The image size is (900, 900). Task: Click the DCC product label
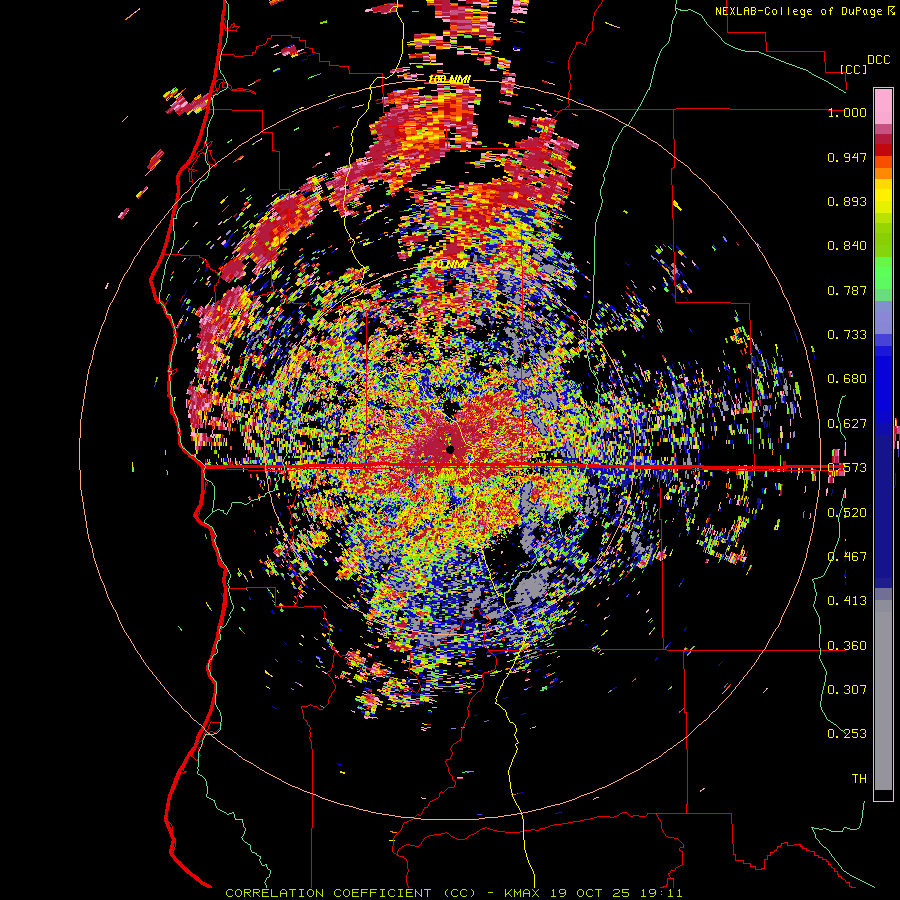pyautogui.click(x=878, y=60)
